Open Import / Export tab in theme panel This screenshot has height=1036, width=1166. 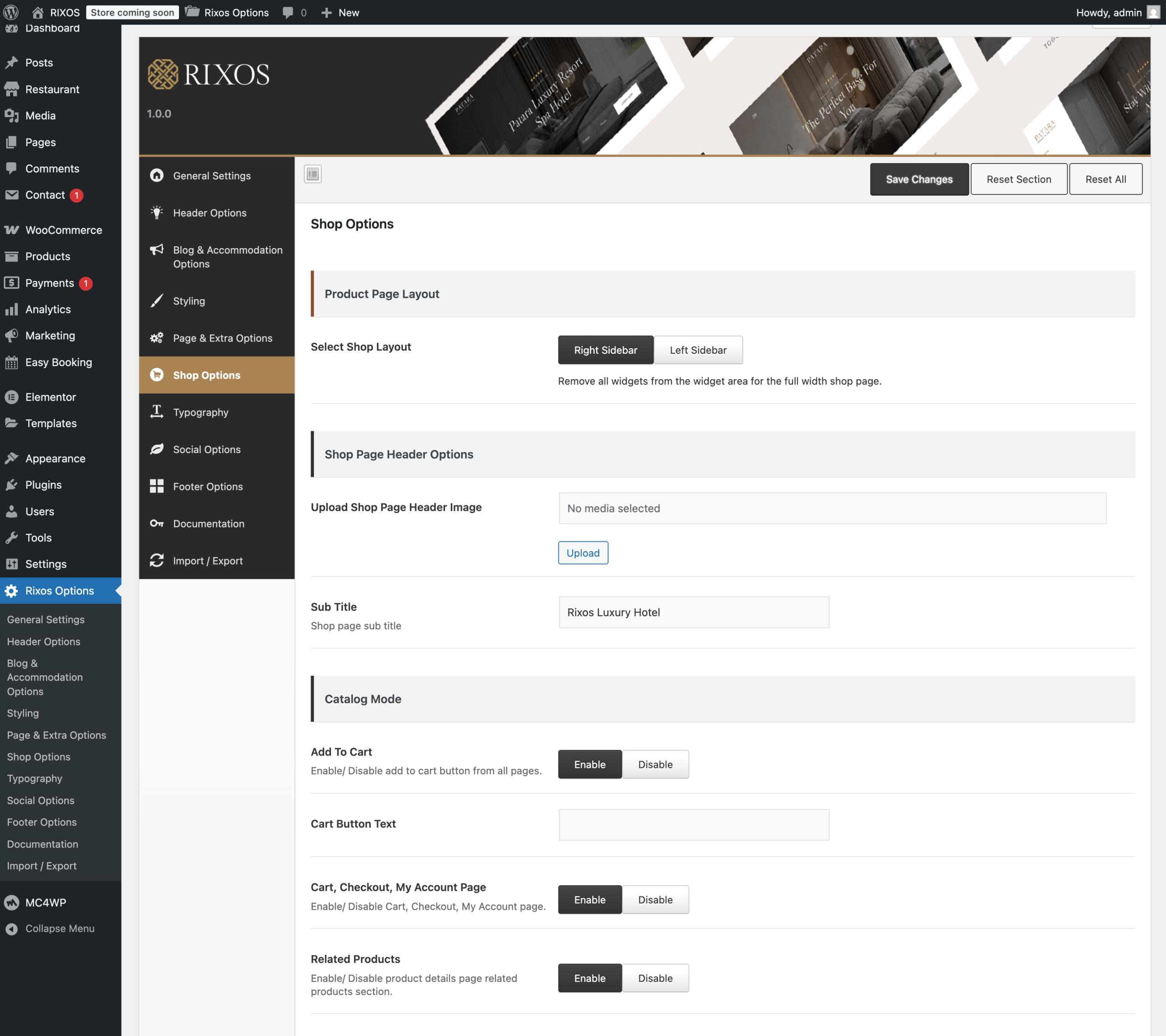click(217, 560)
